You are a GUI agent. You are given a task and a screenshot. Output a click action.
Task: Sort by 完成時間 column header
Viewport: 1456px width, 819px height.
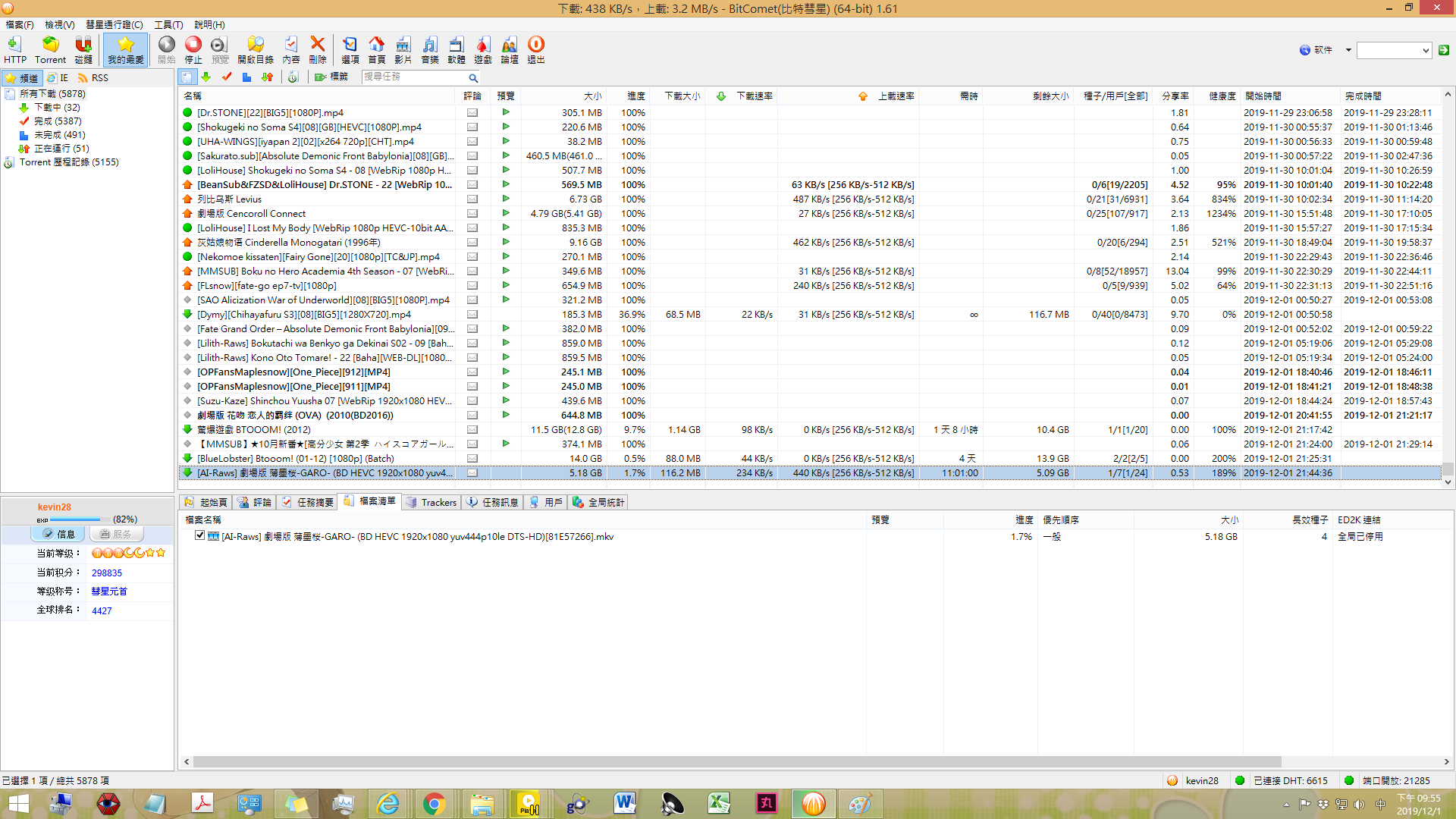click(1390, 96)
